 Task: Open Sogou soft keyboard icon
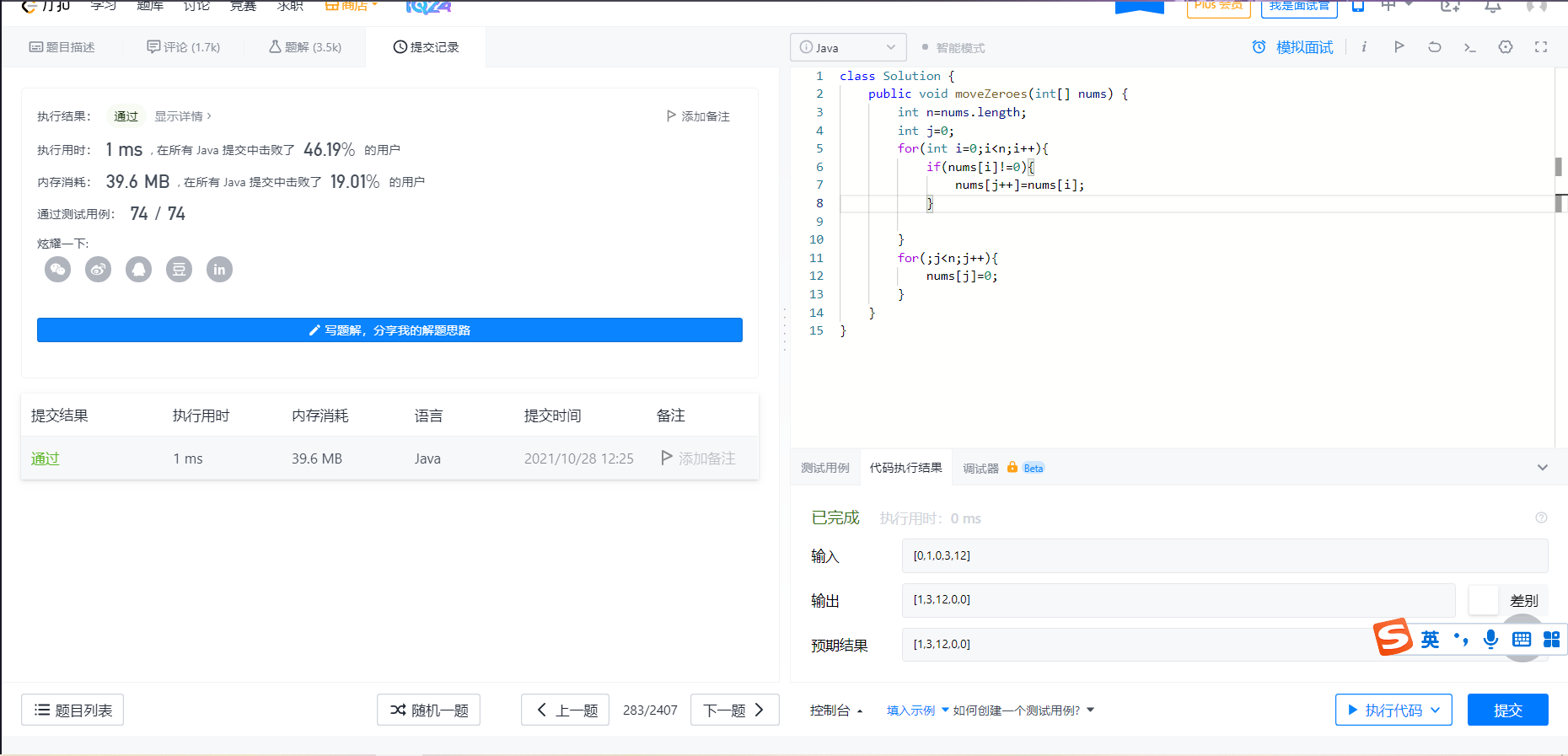coord(1521,640)
